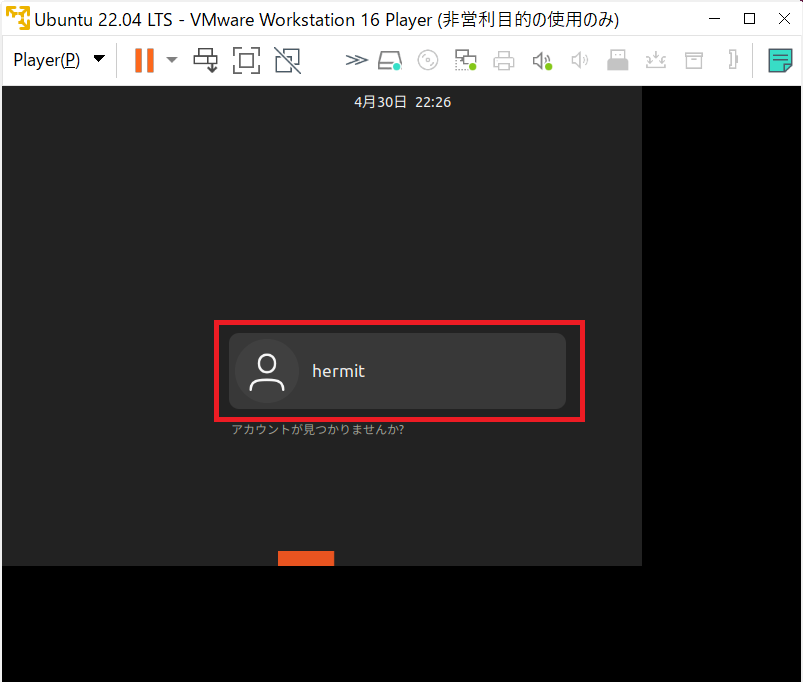
Task: Open network adapter device icon
Action: pos(466,60)
